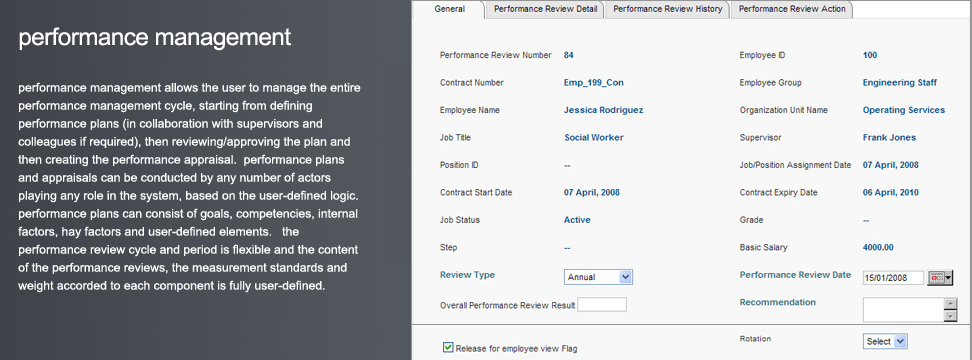
Task: Toggle Release for employee view Flag
Action: pos(448,348)
